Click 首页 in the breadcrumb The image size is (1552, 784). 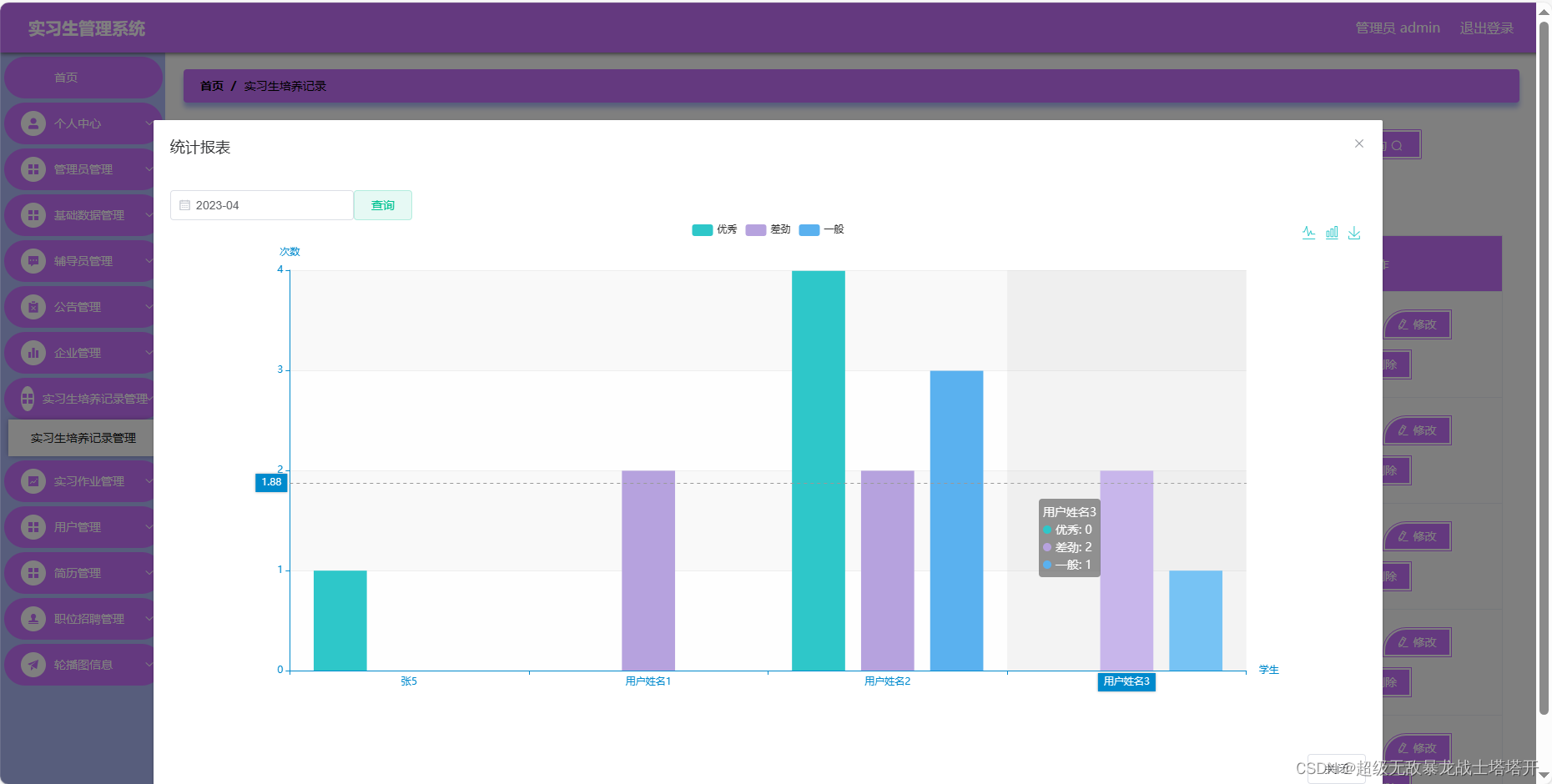[212, 86]
